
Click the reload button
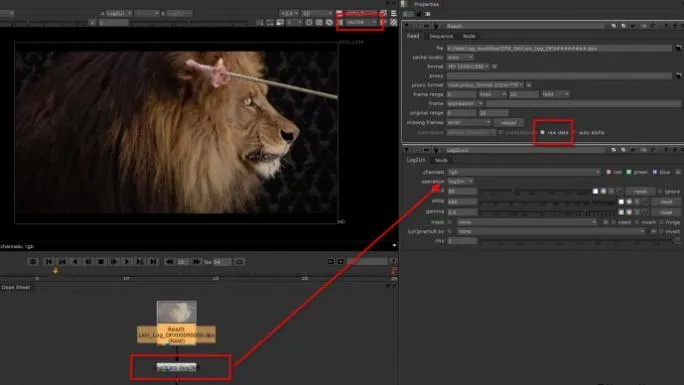(x=509, y=123)
